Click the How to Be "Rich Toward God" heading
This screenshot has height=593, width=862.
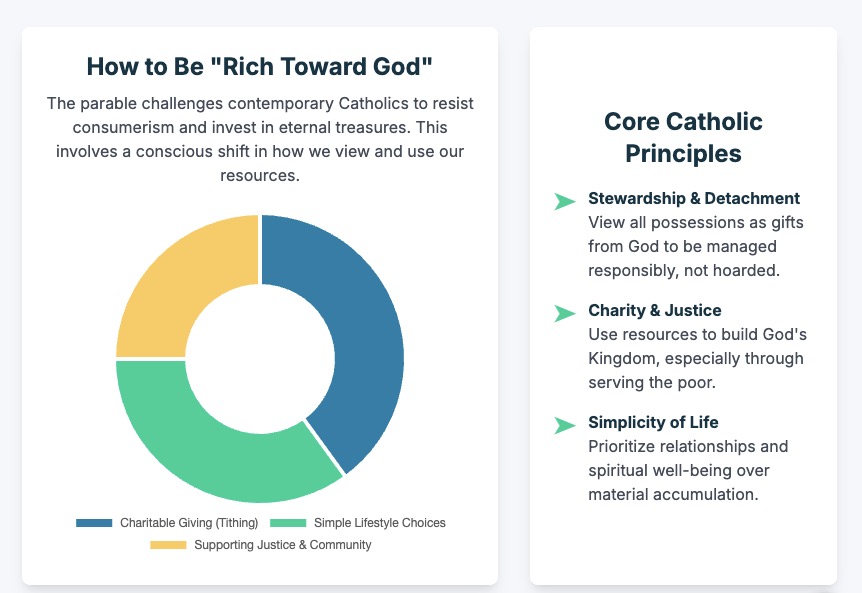coord(260,67)
